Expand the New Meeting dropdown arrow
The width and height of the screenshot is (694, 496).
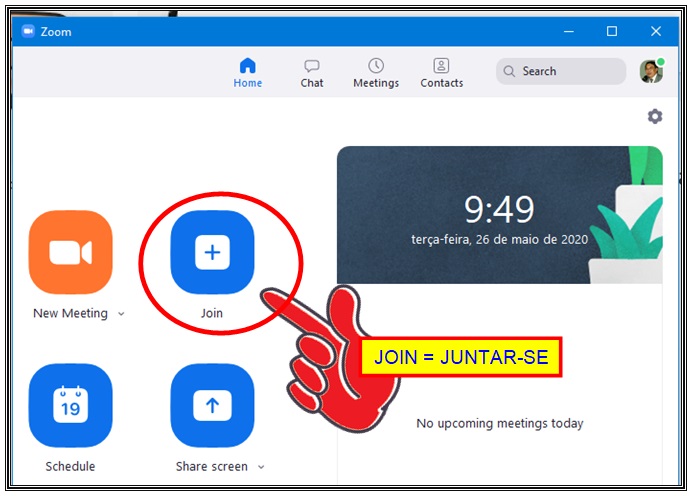[x=122, y=314]
